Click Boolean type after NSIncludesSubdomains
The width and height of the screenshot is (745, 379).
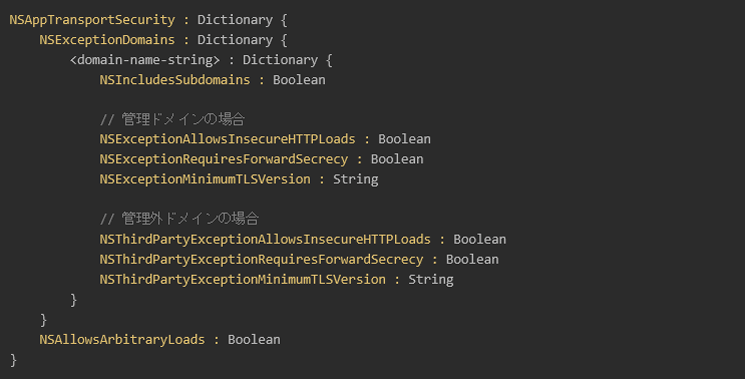[299, 80]
